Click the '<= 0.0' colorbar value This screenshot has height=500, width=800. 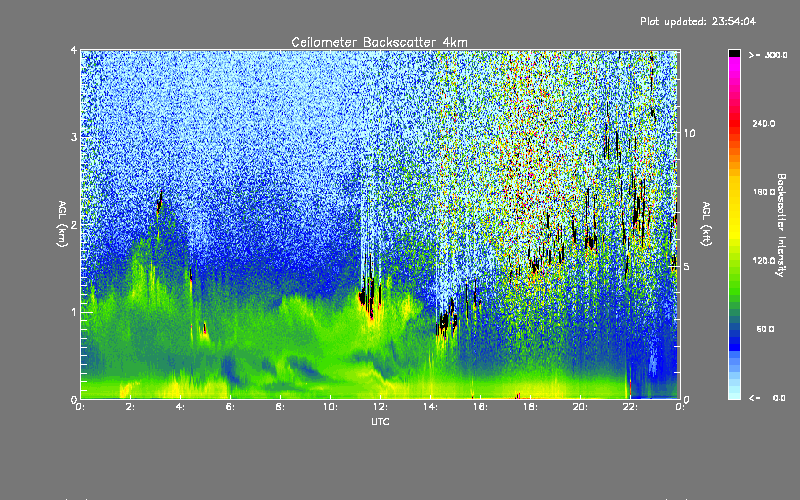click(x=767, y=398)
